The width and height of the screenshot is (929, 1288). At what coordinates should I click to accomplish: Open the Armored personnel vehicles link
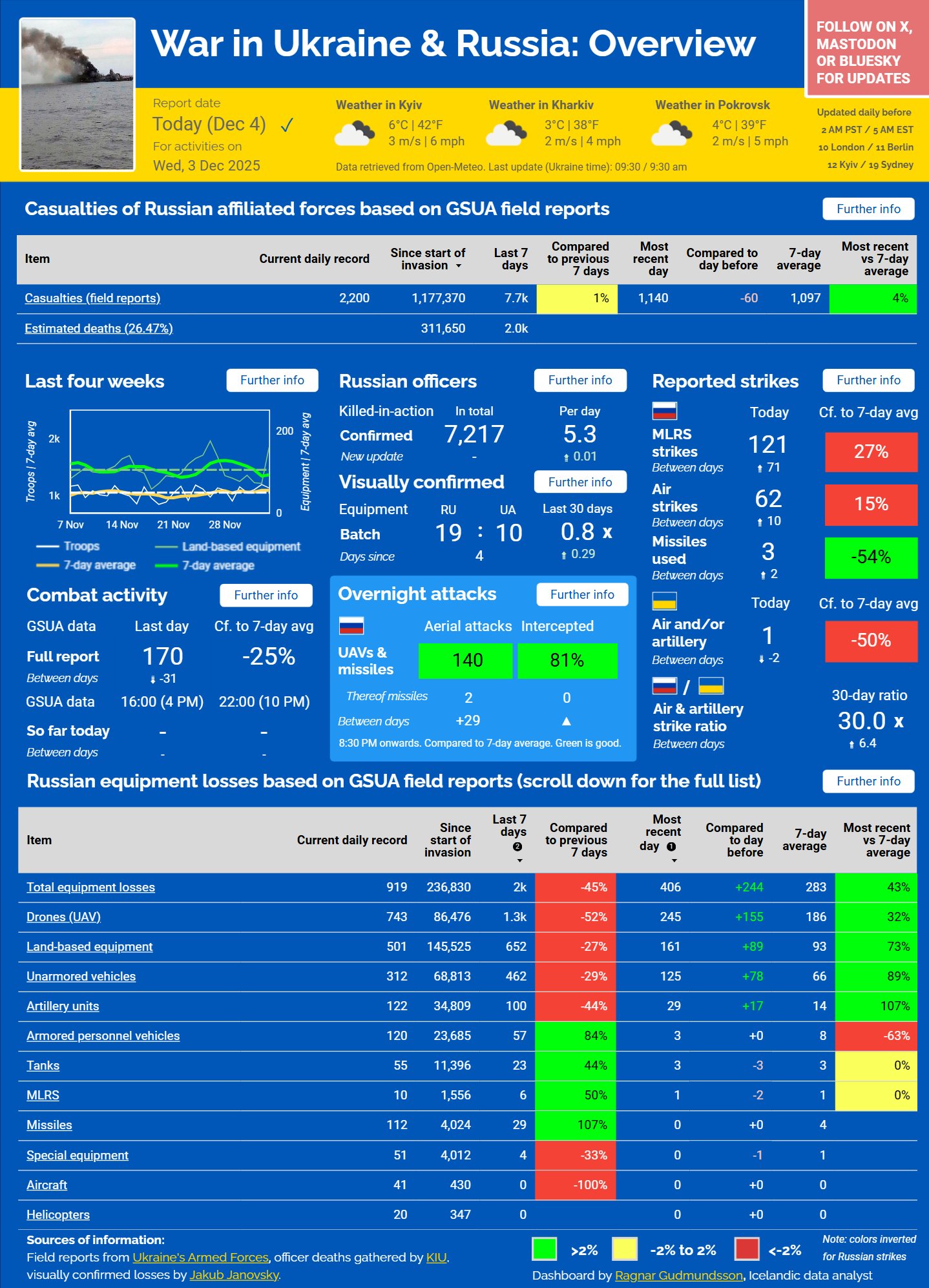click(x=103, y=1035)
